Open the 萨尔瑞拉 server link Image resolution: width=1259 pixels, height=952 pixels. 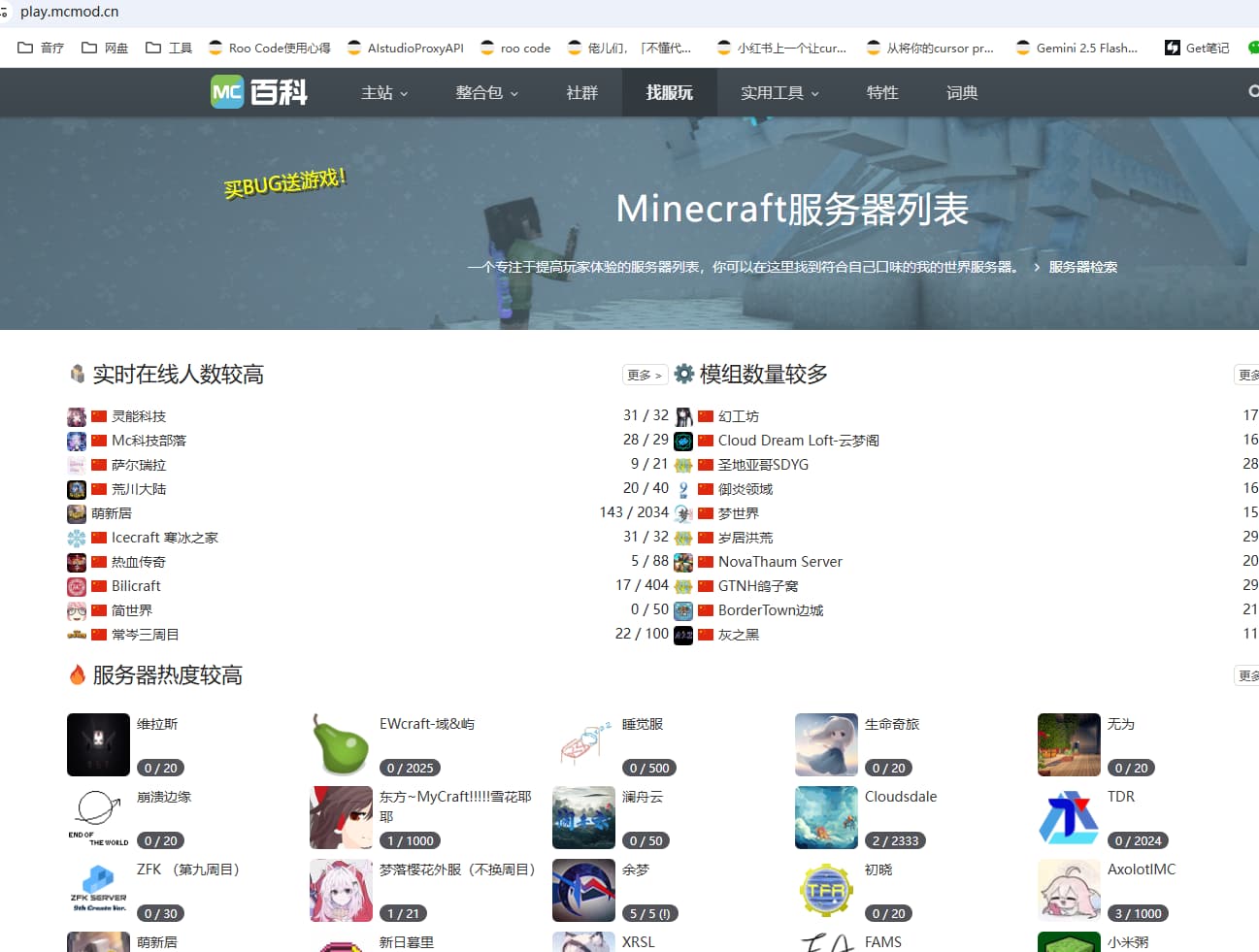[x=139, y=466]
